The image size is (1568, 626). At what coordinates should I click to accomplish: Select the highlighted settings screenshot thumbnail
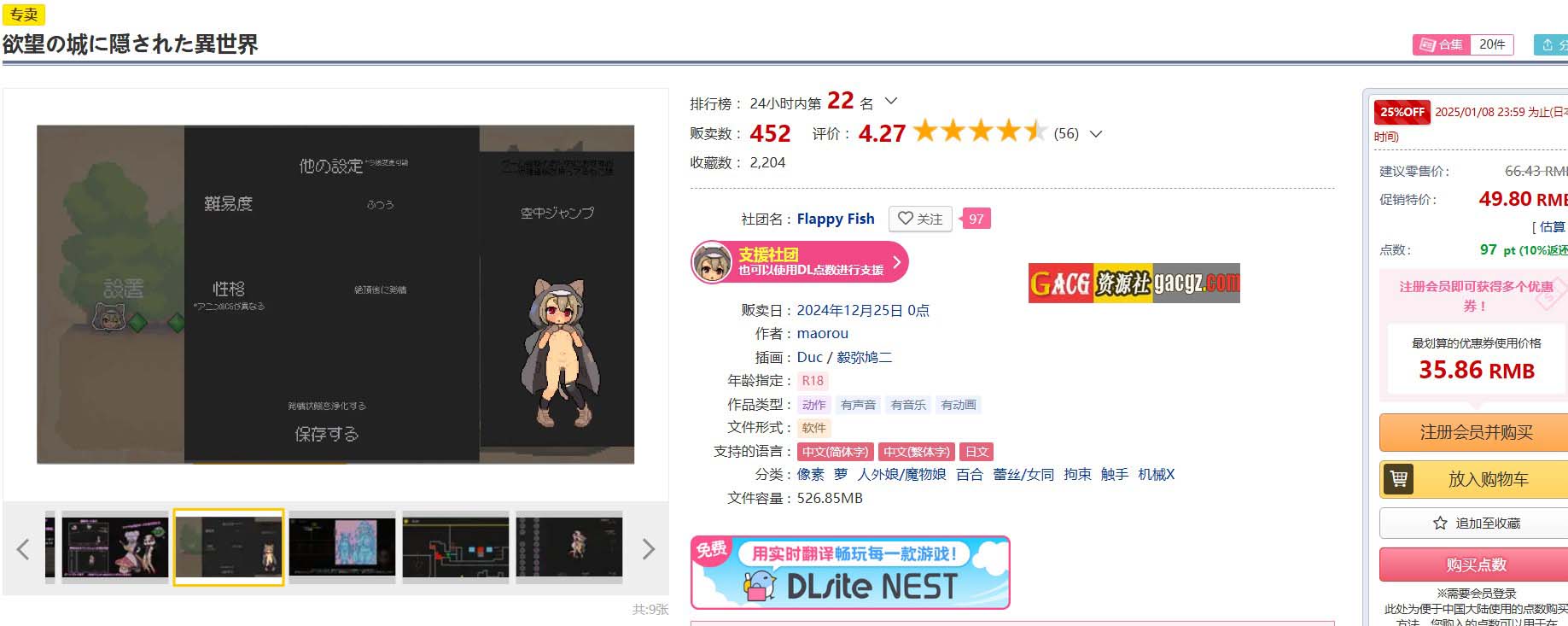pos(229,547)
